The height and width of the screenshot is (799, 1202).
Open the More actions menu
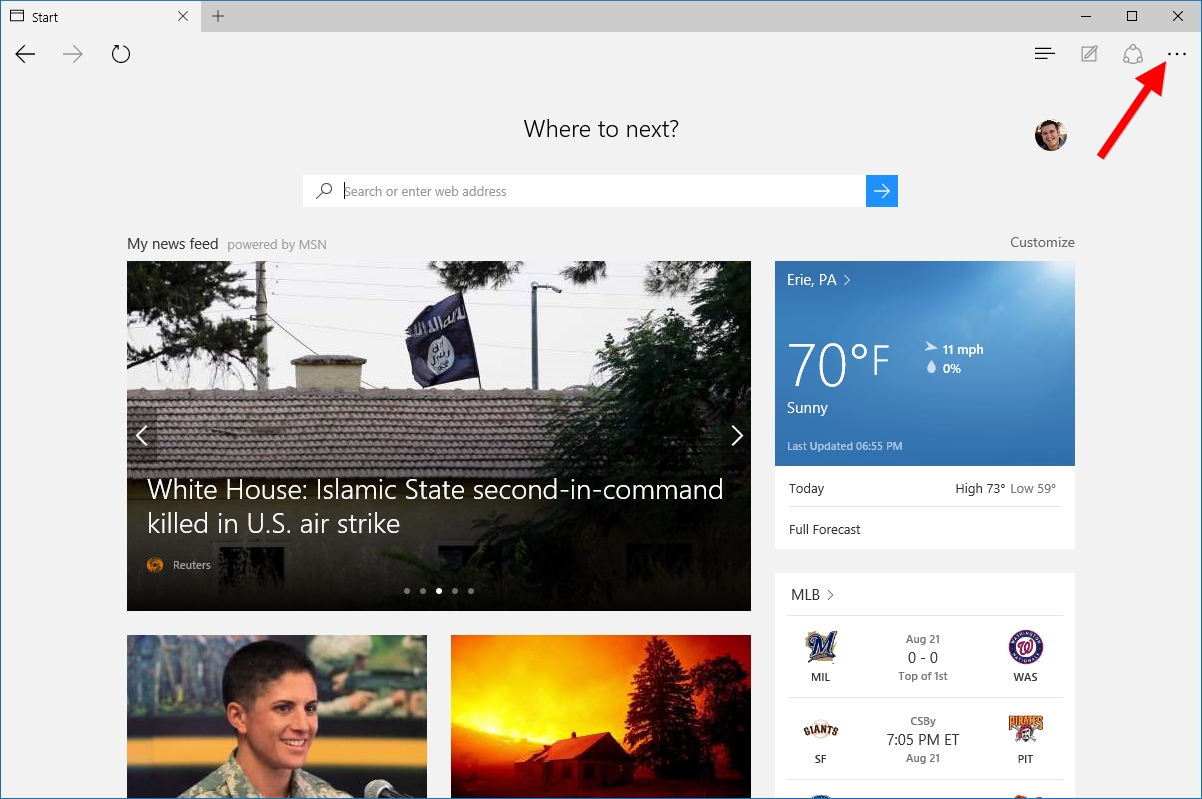pos(1177,53)
